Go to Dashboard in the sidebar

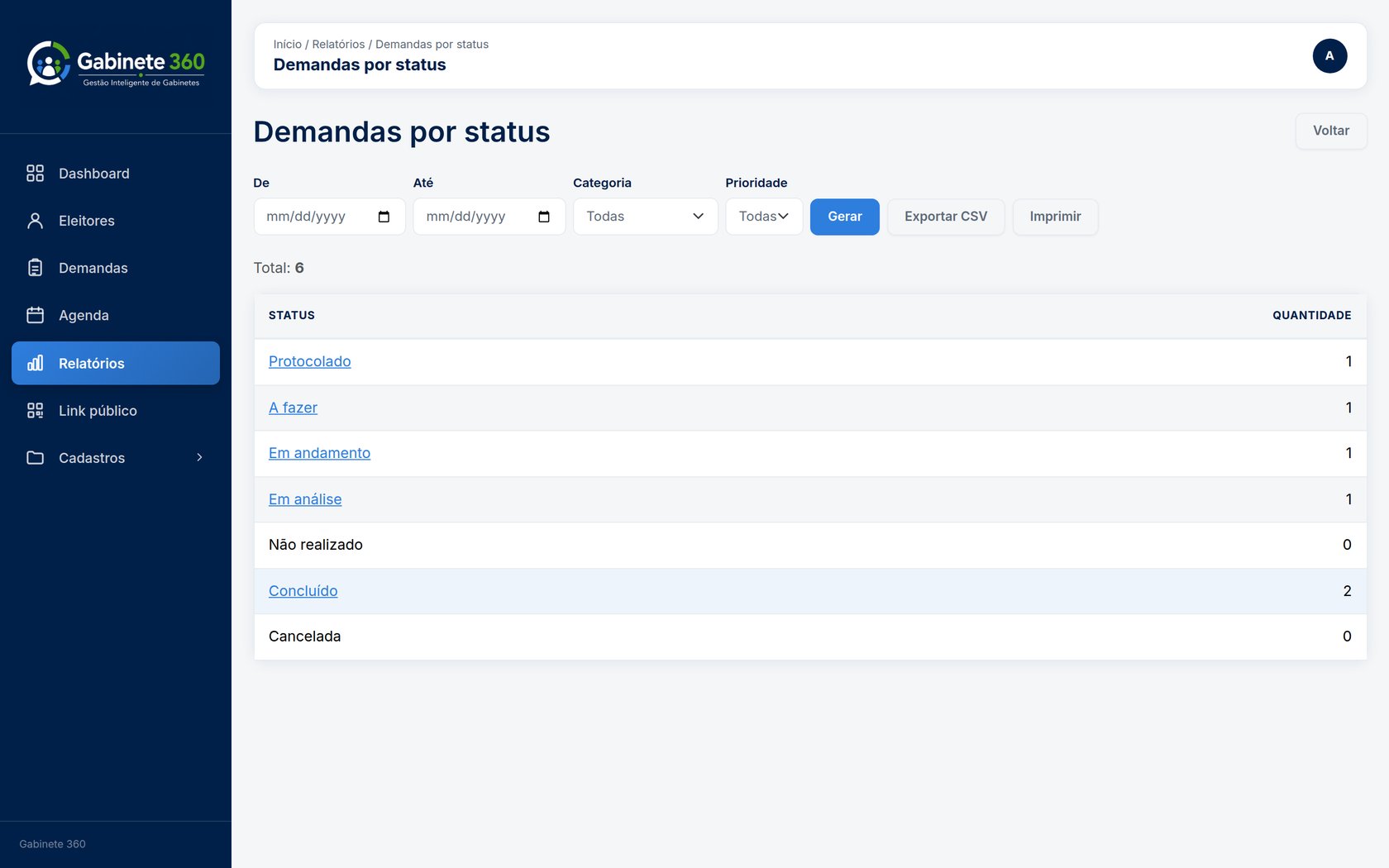(116, 173)
